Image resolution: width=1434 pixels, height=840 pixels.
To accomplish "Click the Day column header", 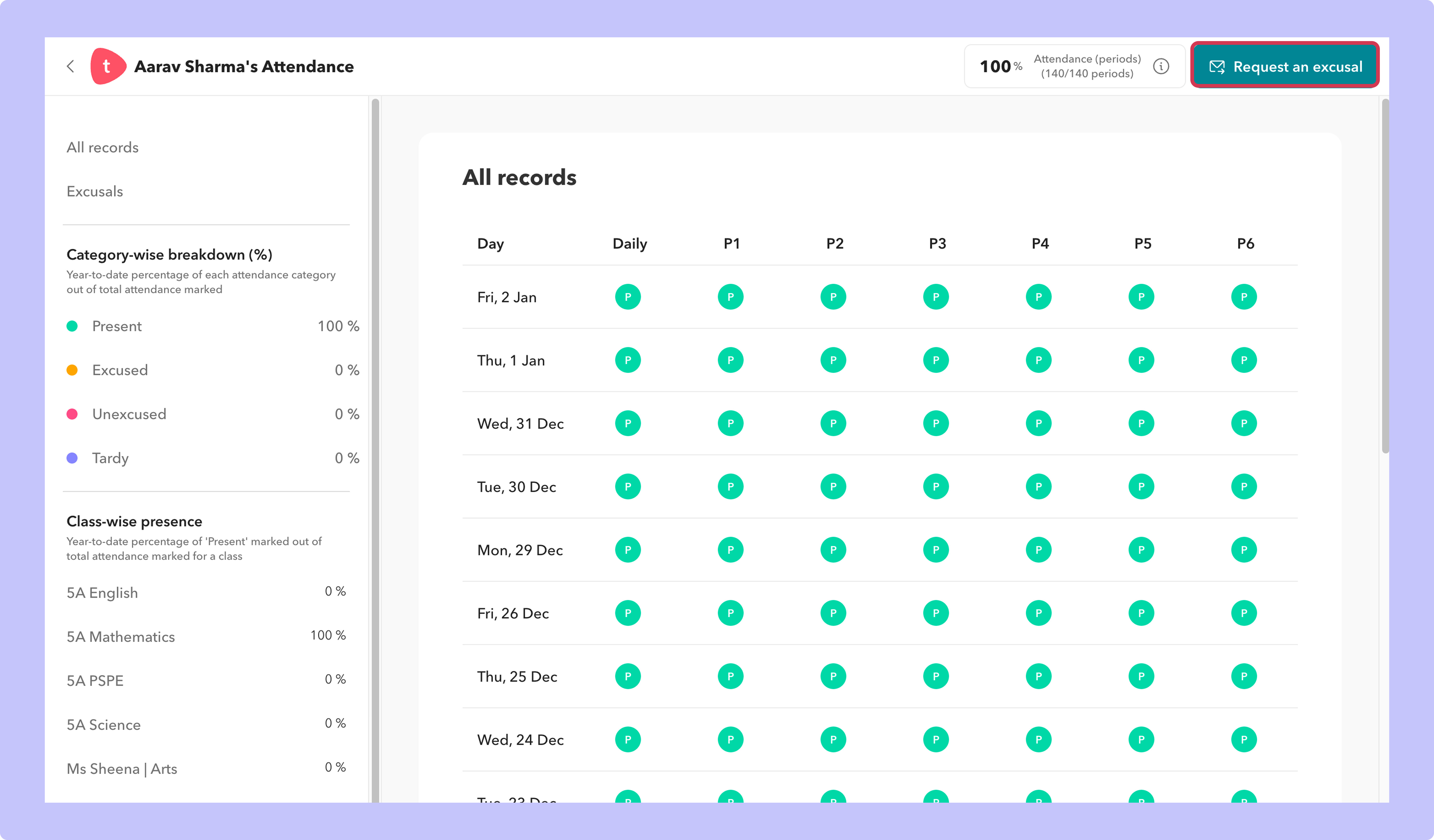I will point(491,244).
